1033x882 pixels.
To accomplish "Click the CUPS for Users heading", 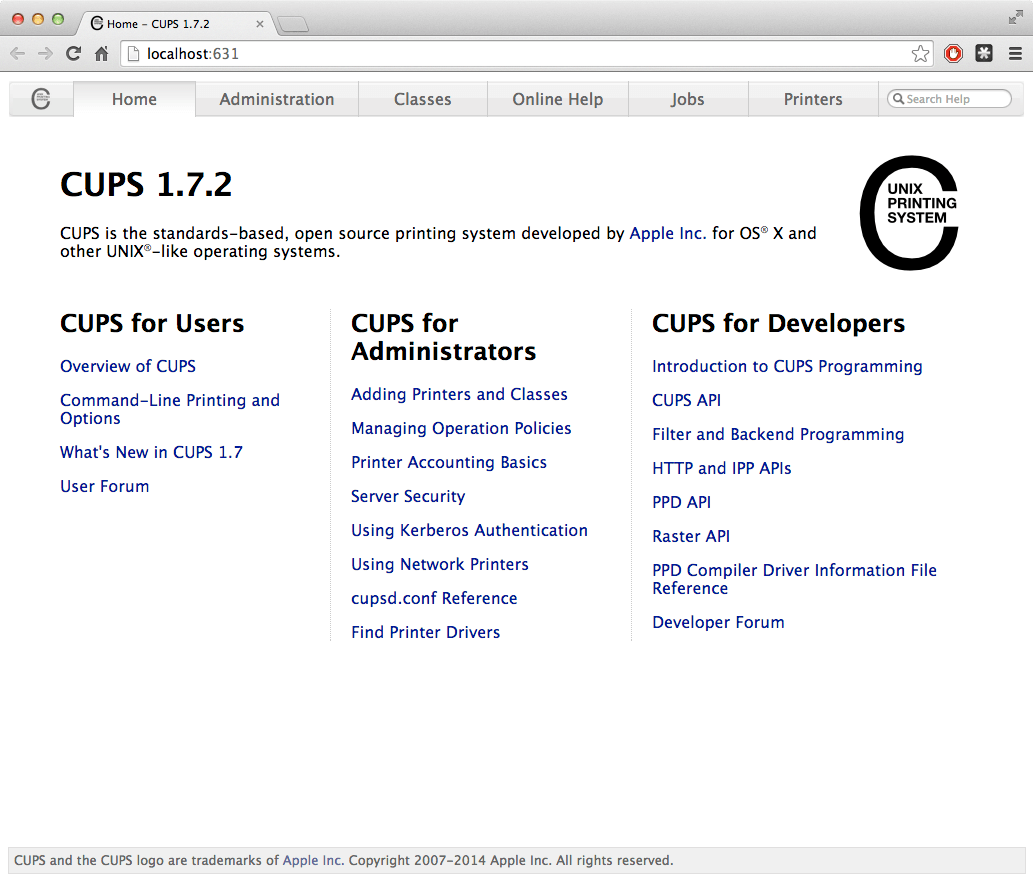I will point(152,323).
